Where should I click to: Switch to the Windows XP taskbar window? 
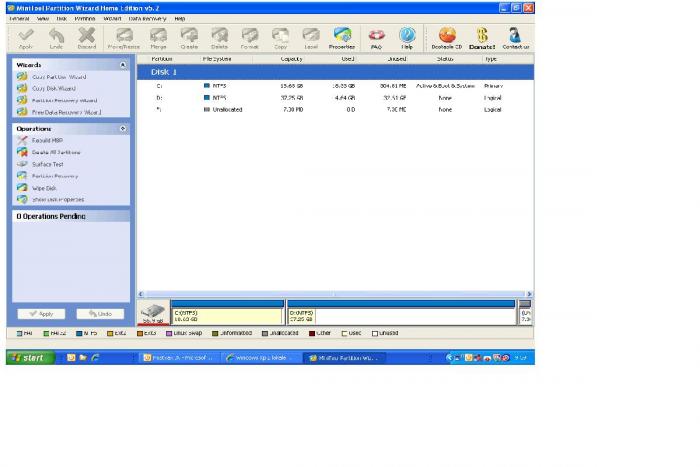coord(261,358)
